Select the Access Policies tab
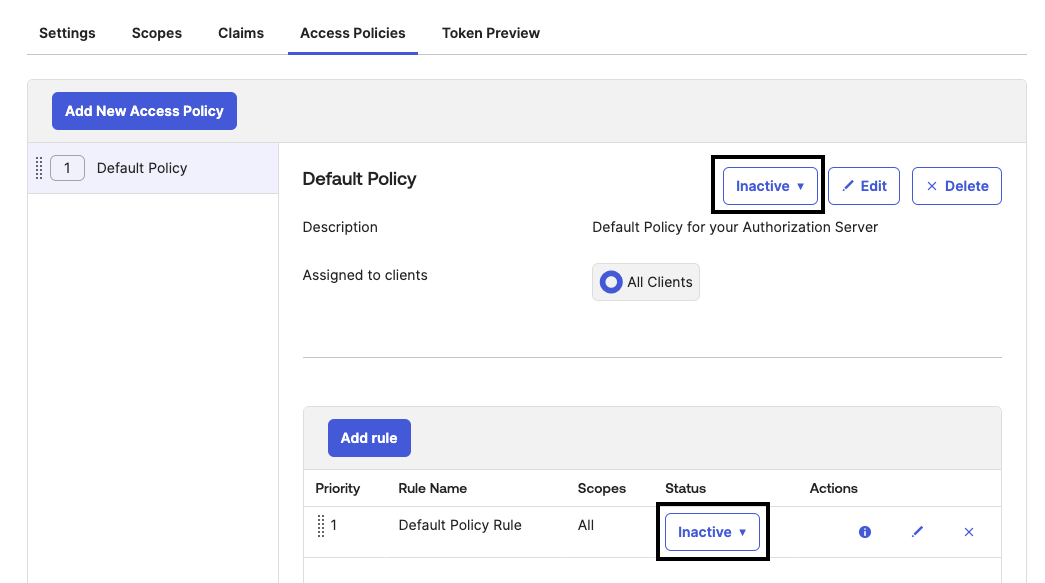The height and width of the screenshot is (583, 1045). click(353, 33)
